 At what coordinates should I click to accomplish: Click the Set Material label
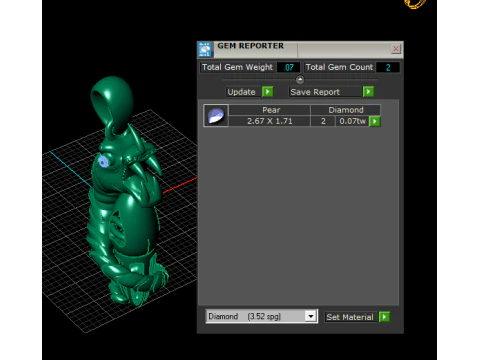point(350,317)
